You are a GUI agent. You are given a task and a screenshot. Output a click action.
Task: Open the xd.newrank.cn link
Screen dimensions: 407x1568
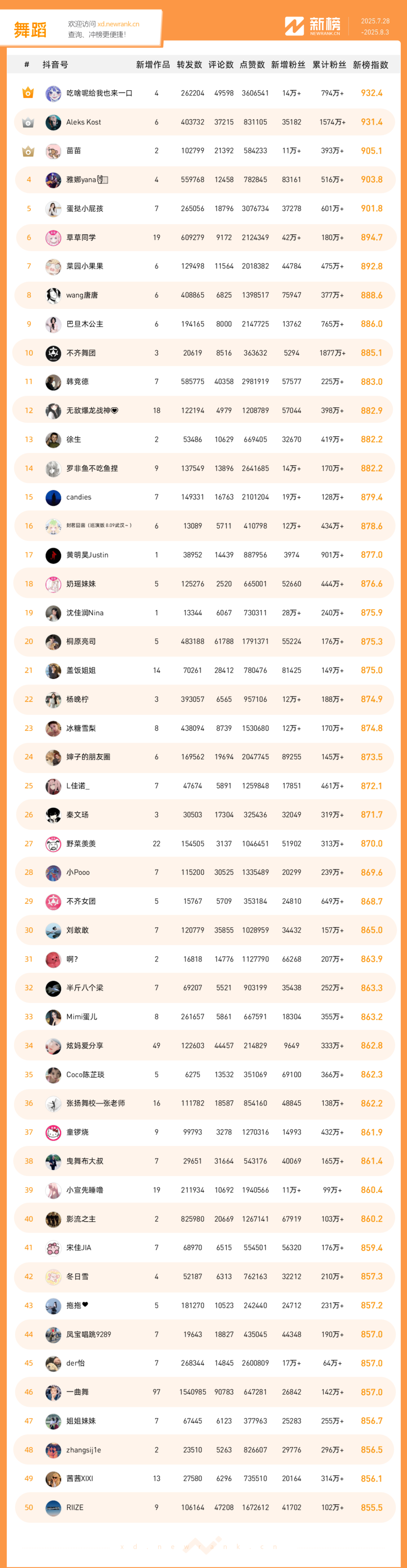pyautogui.click(x=118, y=25)
